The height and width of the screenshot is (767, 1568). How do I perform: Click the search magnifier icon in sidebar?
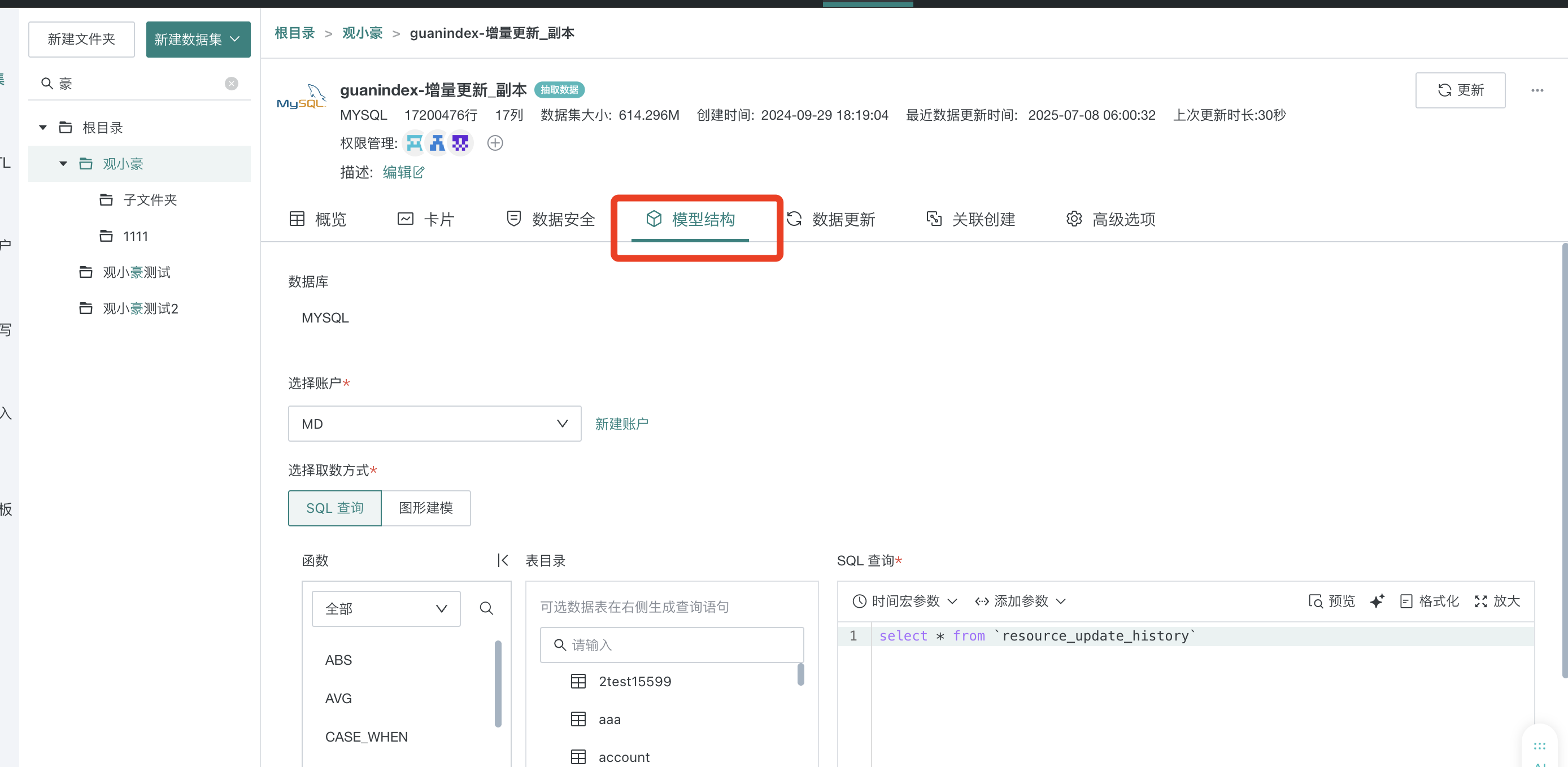coord(47,84)
